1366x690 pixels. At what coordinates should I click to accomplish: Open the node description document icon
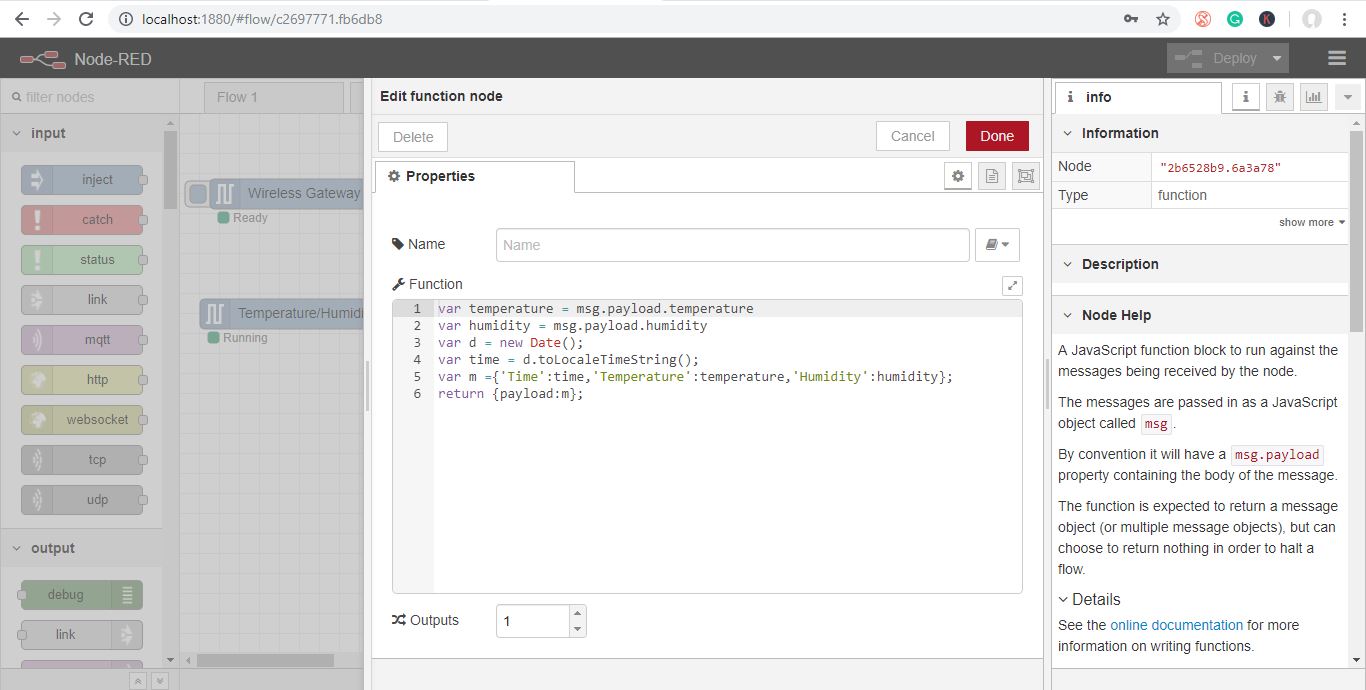(x=992, y=176)
